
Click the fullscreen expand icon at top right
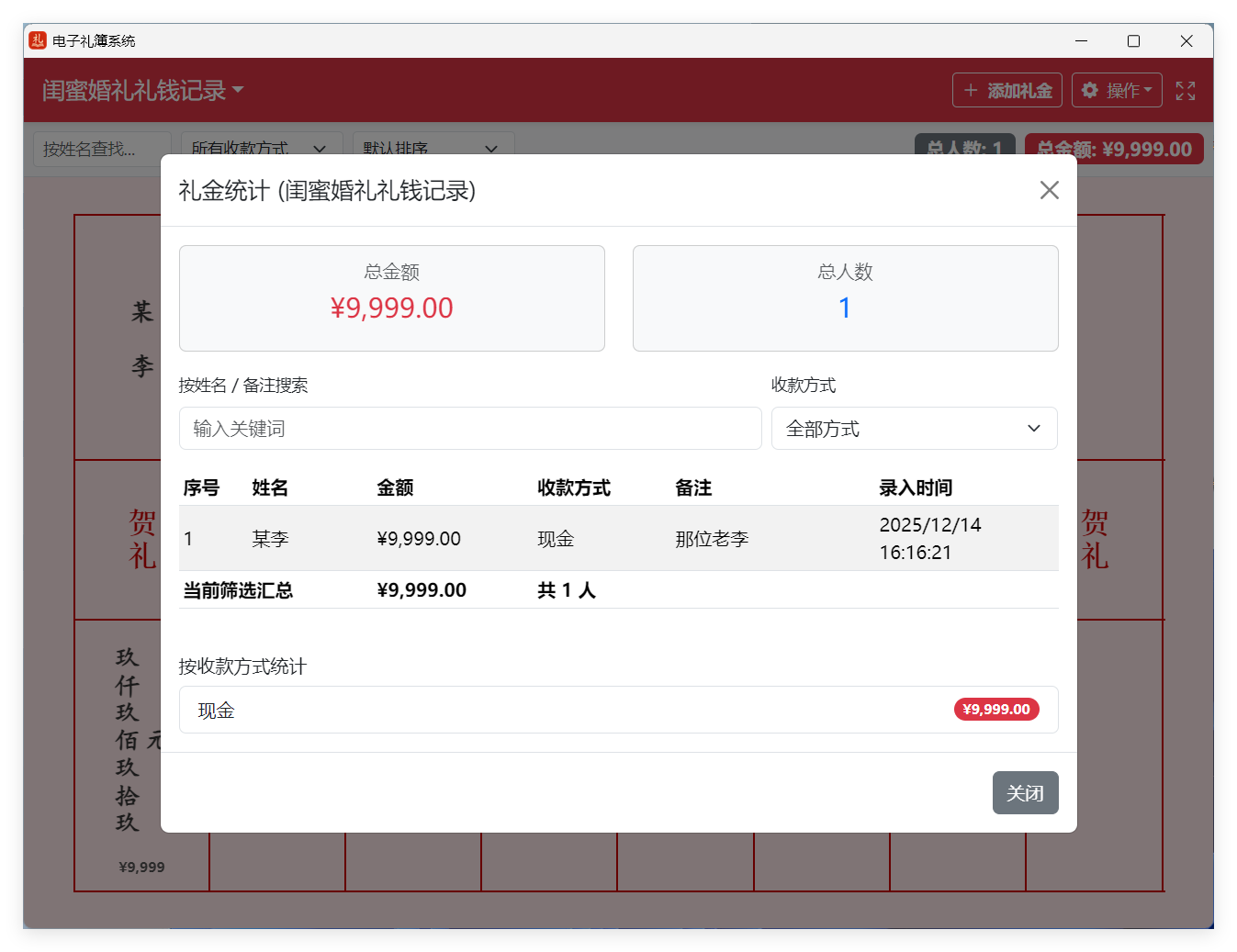point(1185,90)
